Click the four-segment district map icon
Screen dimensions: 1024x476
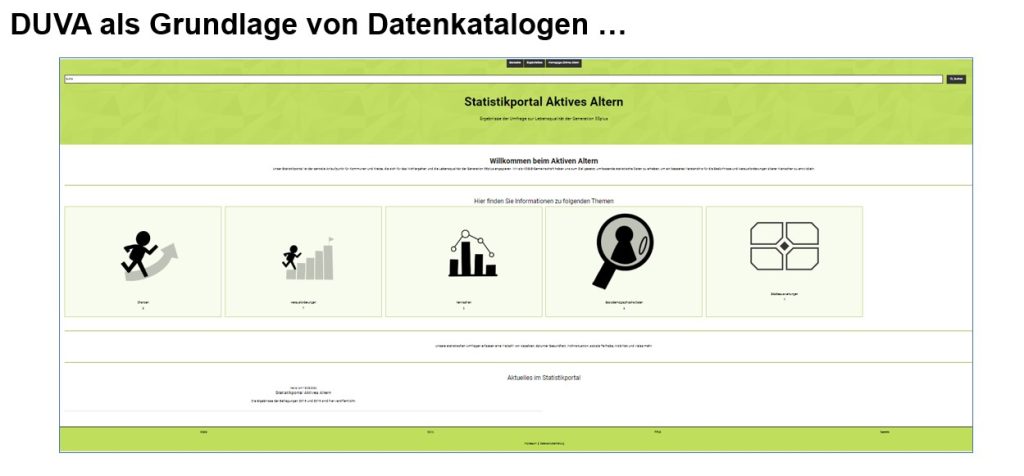click(x=784, y=247)
